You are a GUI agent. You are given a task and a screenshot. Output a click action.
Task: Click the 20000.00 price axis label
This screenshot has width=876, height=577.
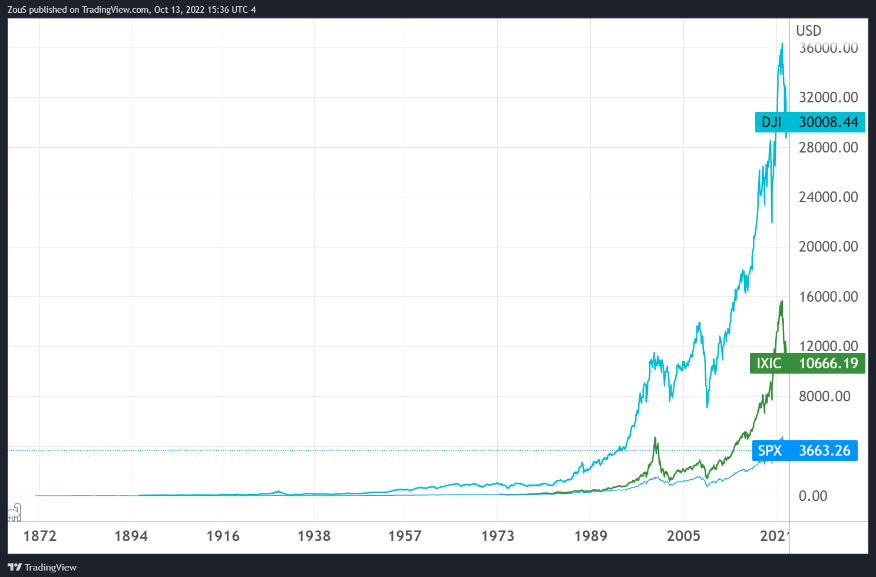829,246
